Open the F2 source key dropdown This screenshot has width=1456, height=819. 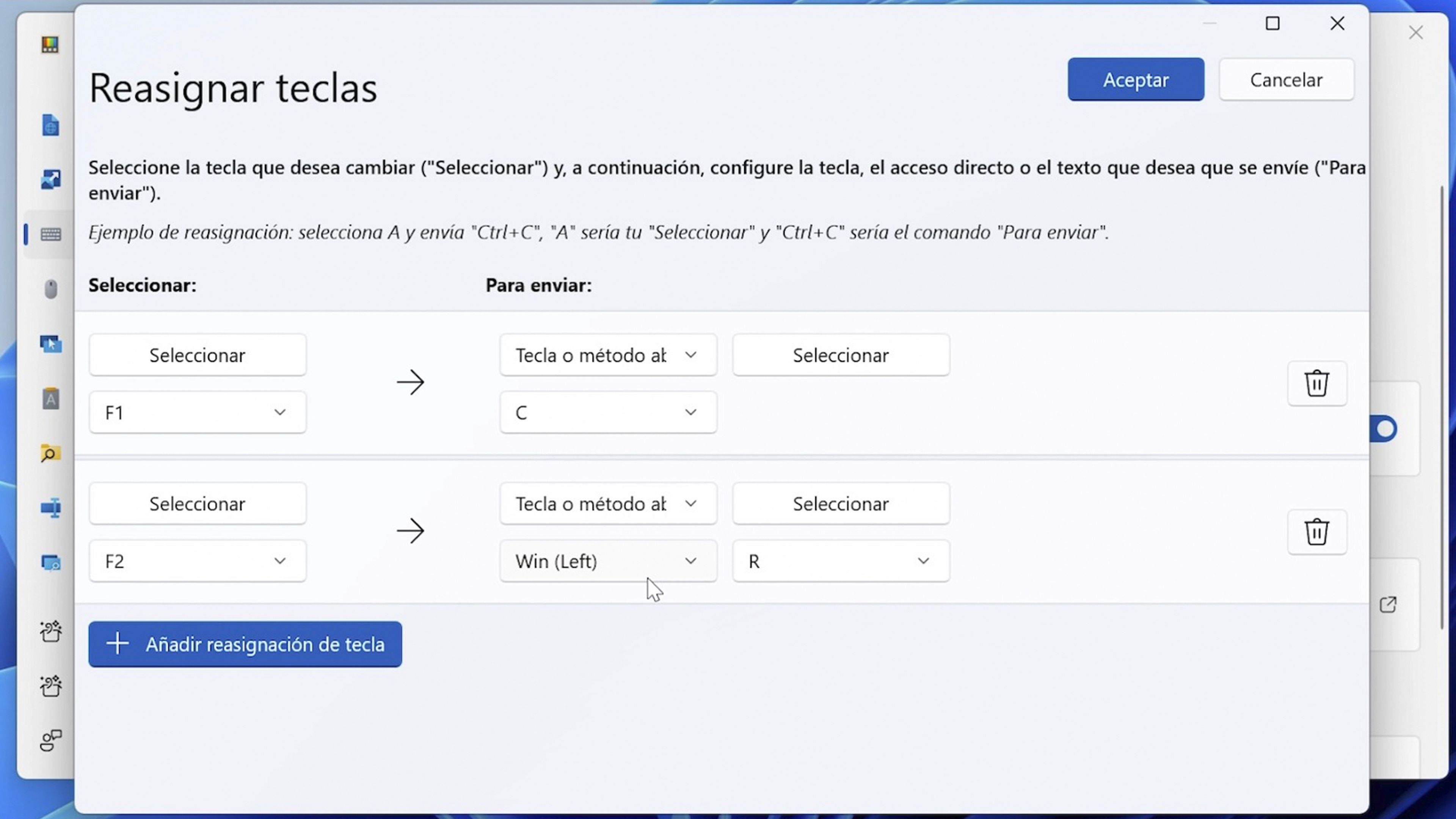[197, 561]
